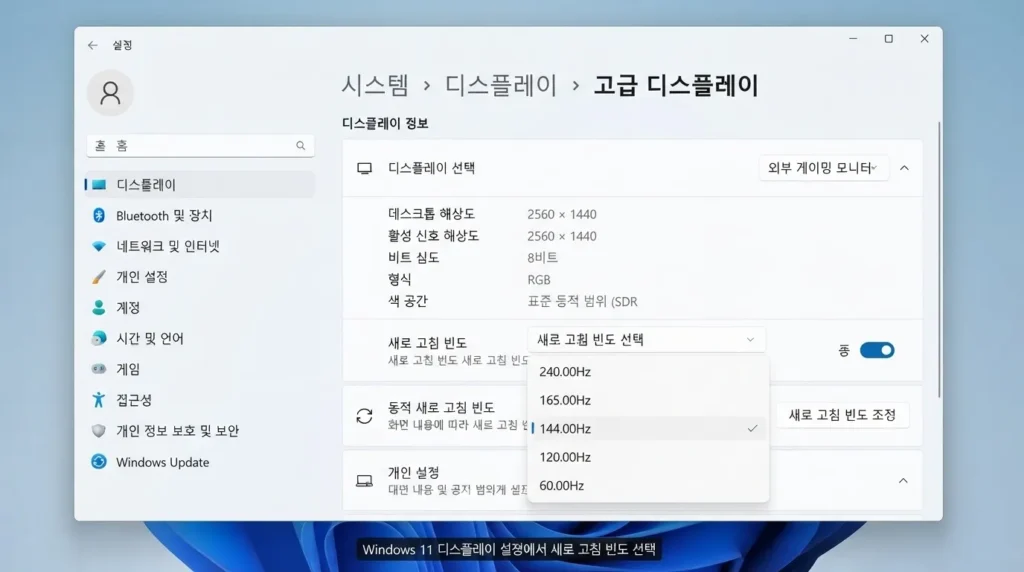The width and height of the screenshot is (1024, 572).
Task: Click the laptop icon in the bottom 개인 설정 card
Action: click(x=364, y=481)
